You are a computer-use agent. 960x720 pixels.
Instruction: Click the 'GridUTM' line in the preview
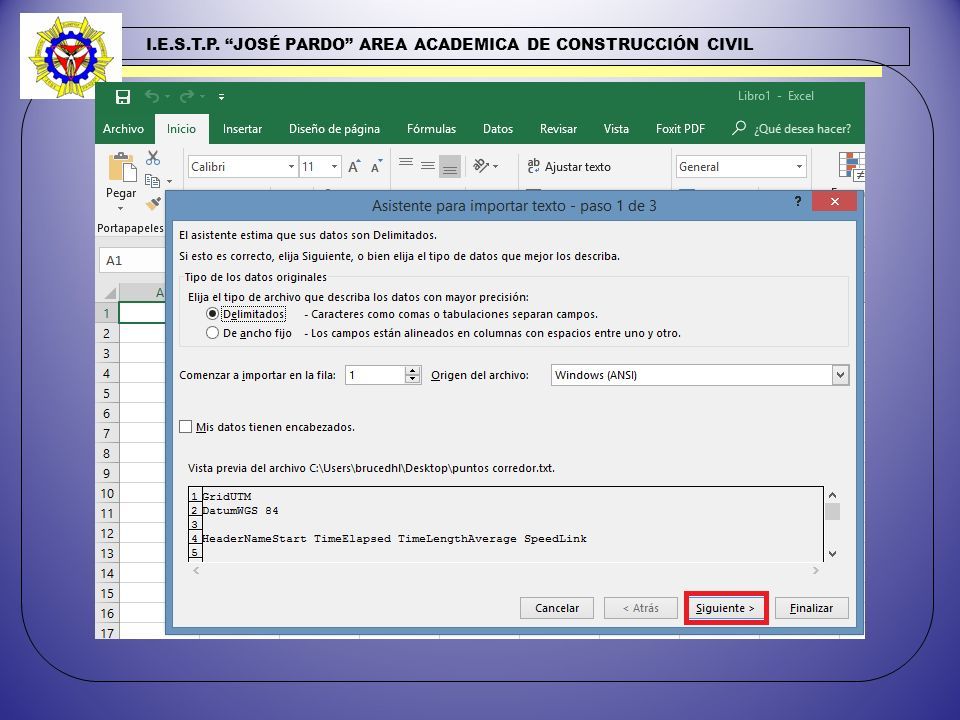pyautogui.click(x=227, y=497)
